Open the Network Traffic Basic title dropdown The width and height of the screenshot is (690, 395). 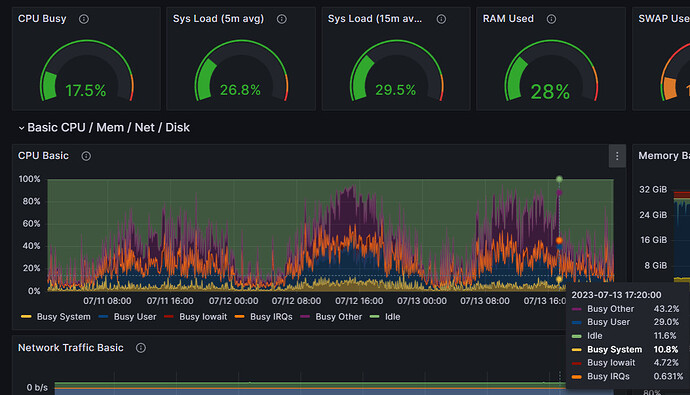point(70,347)
